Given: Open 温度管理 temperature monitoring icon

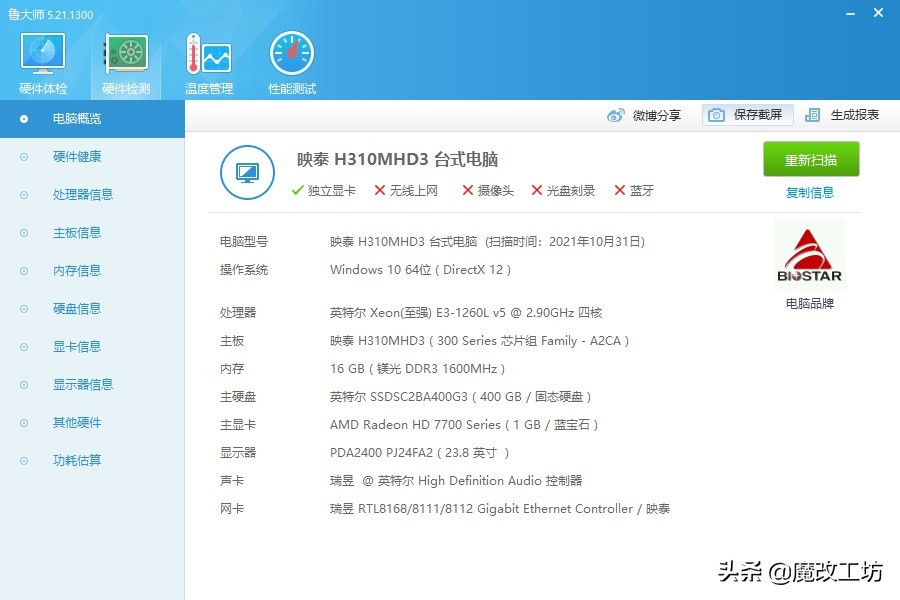Looking at the screenshot, I should [207, 55].
